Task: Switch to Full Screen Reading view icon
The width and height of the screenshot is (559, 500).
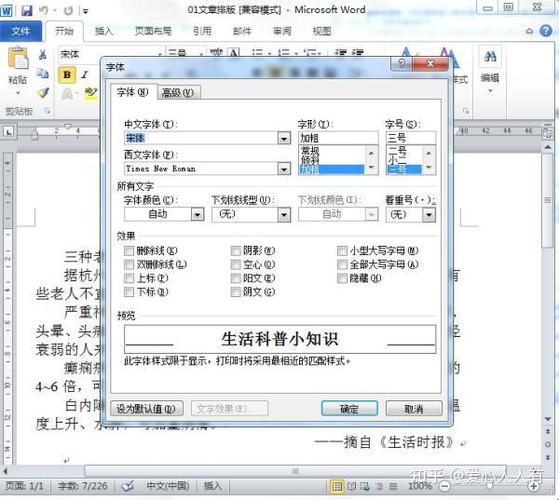Action: [352, 486]
